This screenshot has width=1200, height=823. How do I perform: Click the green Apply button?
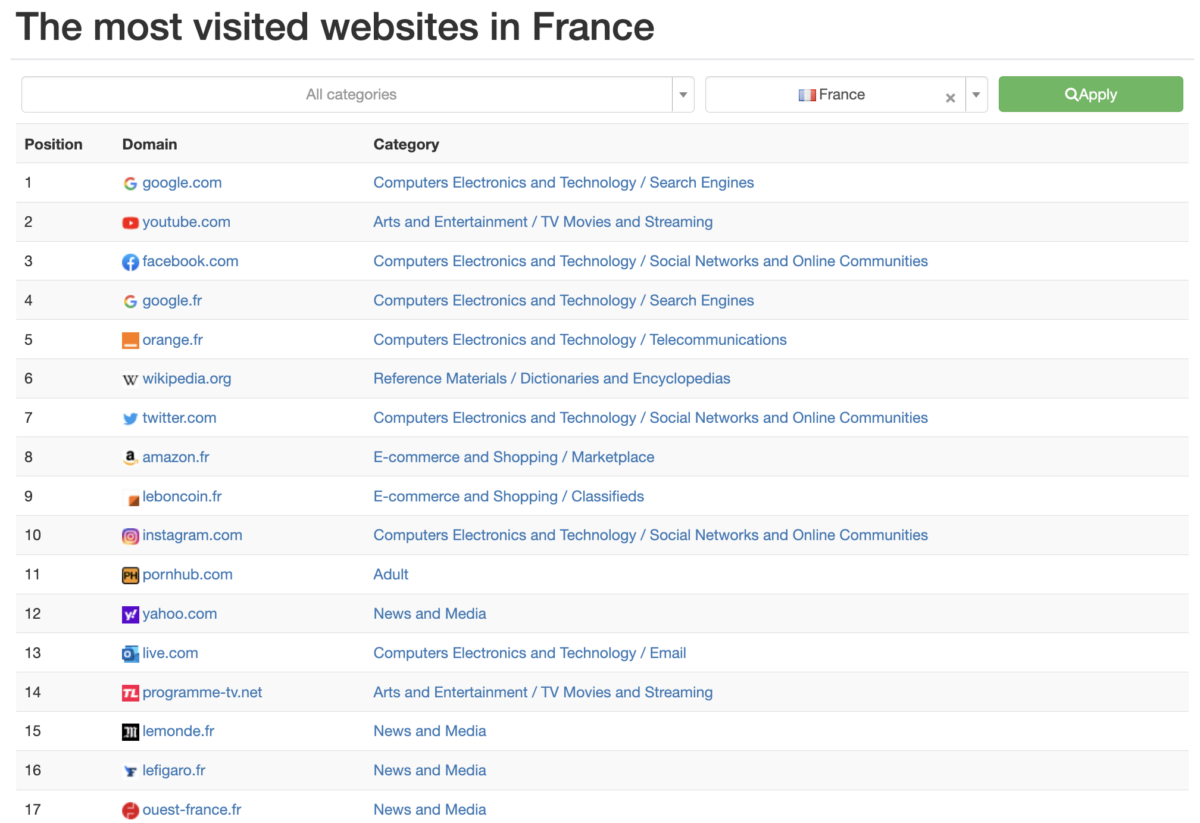coord(1090,94)
